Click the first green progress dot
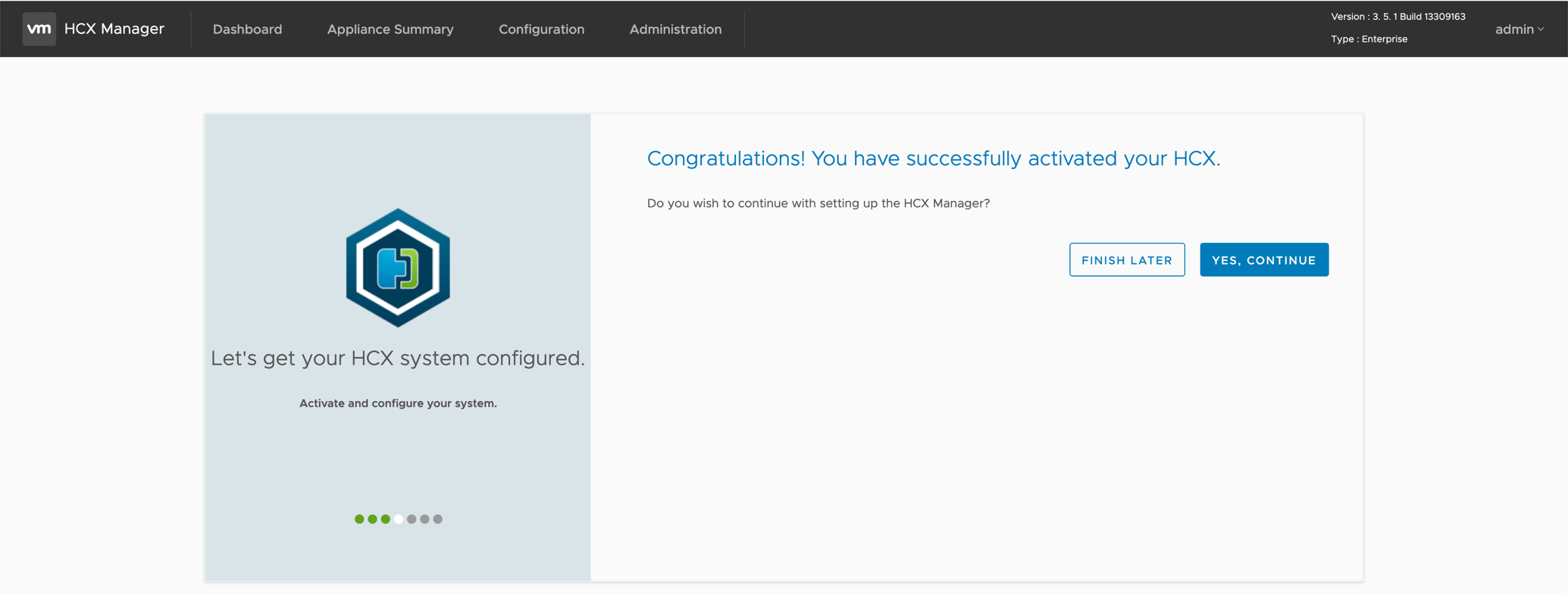Viewport: 1568px width, 593px height. 359,519
